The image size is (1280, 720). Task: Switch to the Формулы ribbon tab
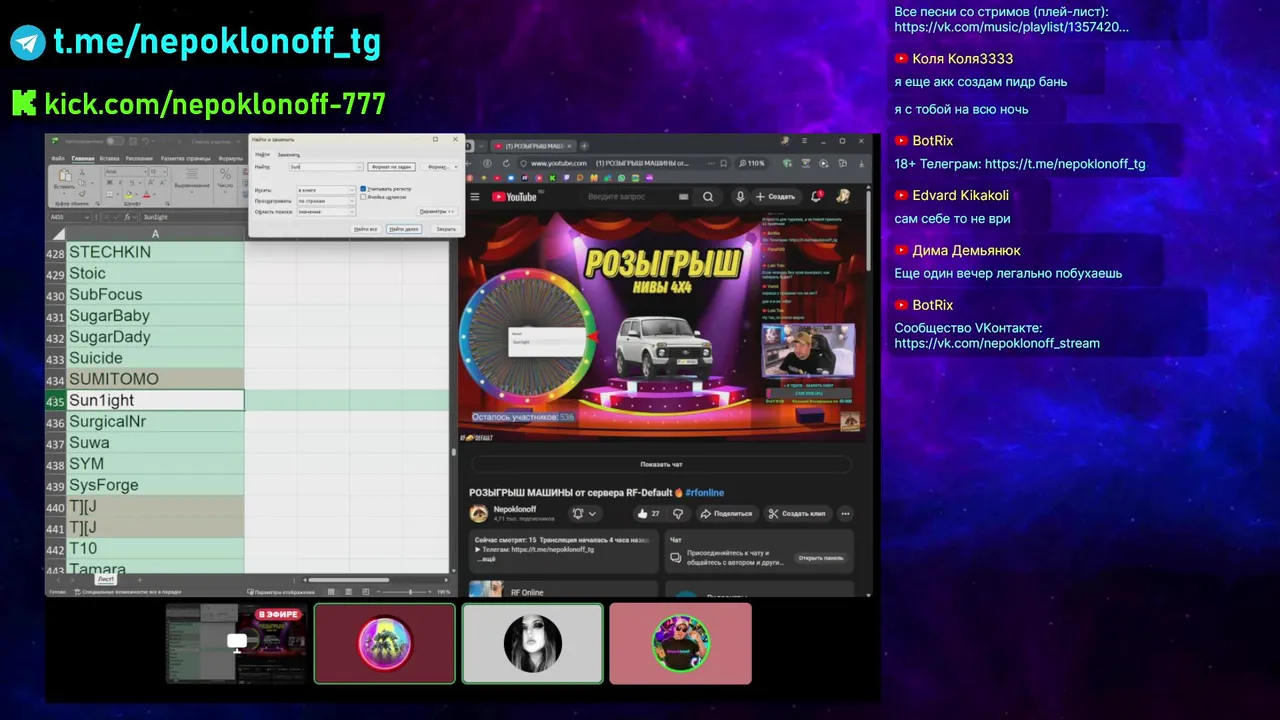pos(230,158)
